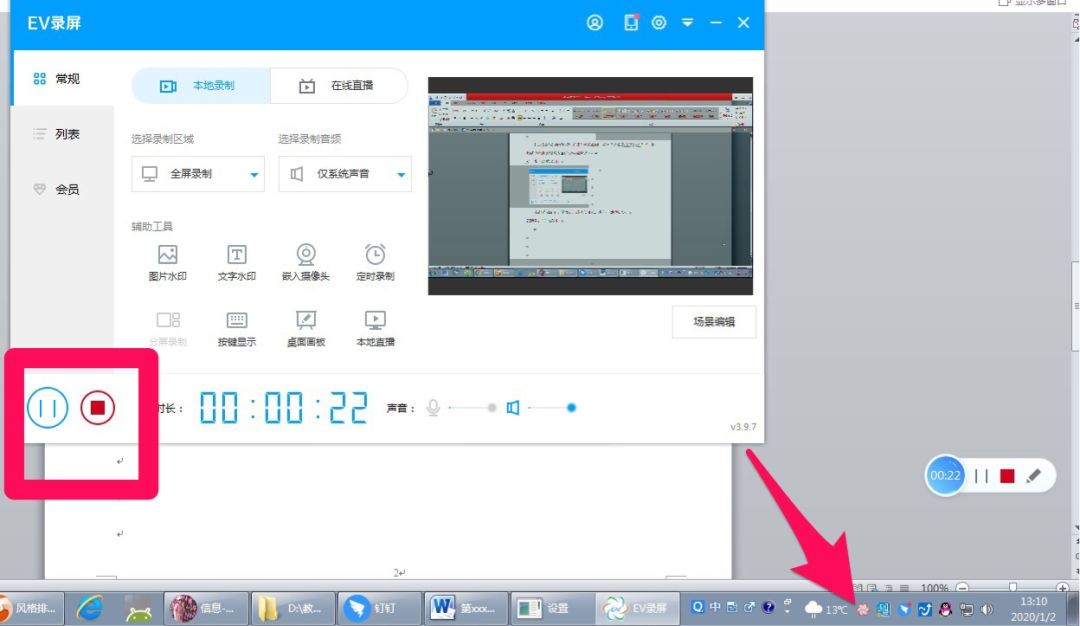Screen dimensions: 1080x626
Task: Pause recording from the floating widget
Action: pyautogui.click(x=982, y=476)
